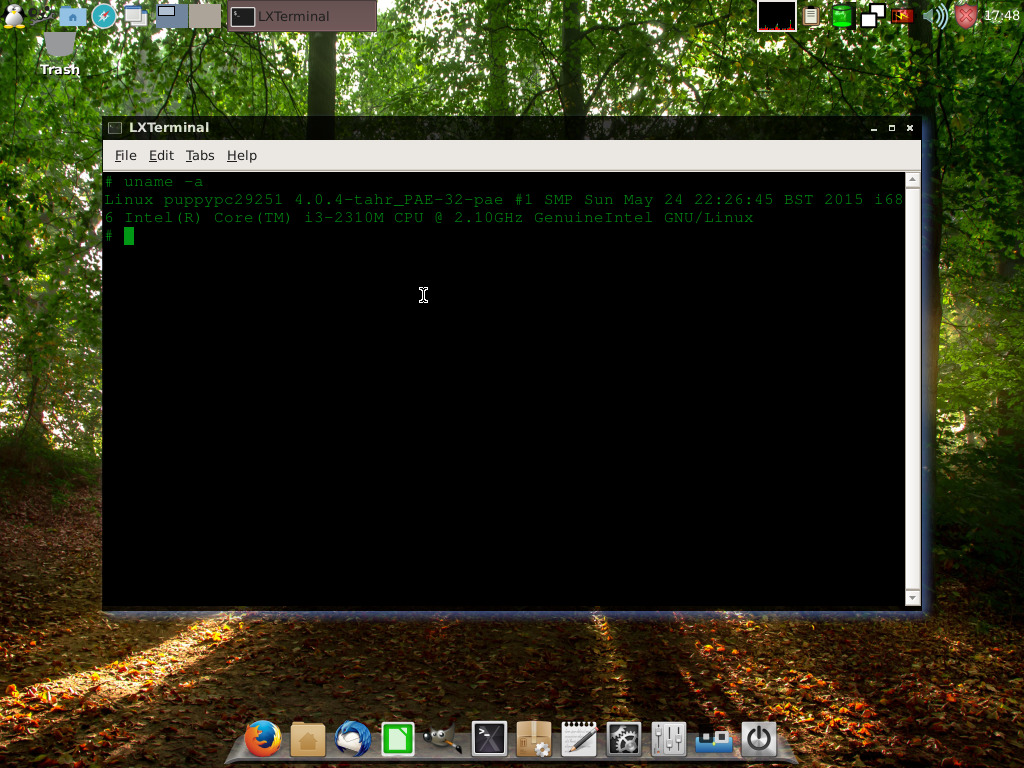Screen dimensions: 1024x768
Task: Open the clipboard manager tray icon
Action: pyautogui.click(x=810, y=16)
